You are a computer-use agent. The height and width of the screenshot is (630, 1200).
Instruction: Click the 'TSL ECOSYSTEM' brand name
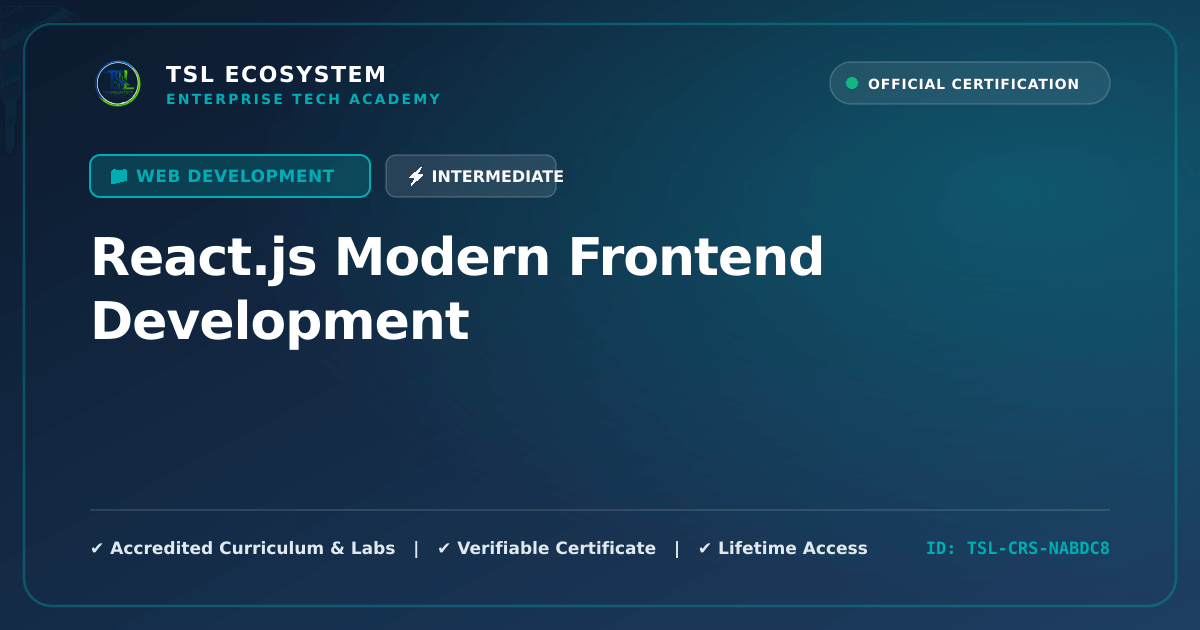(276, 74)
